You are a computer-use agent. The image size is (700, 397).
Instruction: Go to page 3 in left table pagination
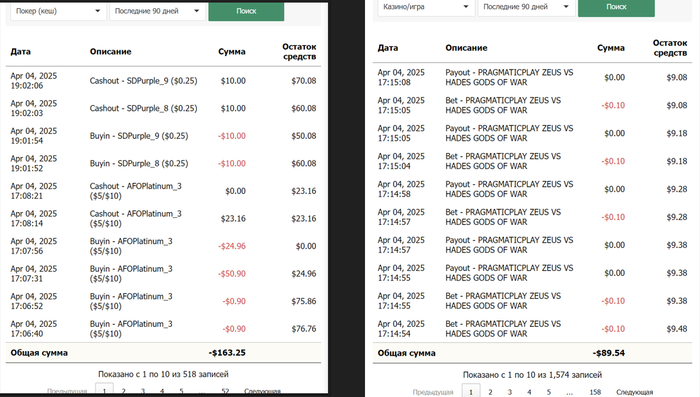tap(143, 391)
